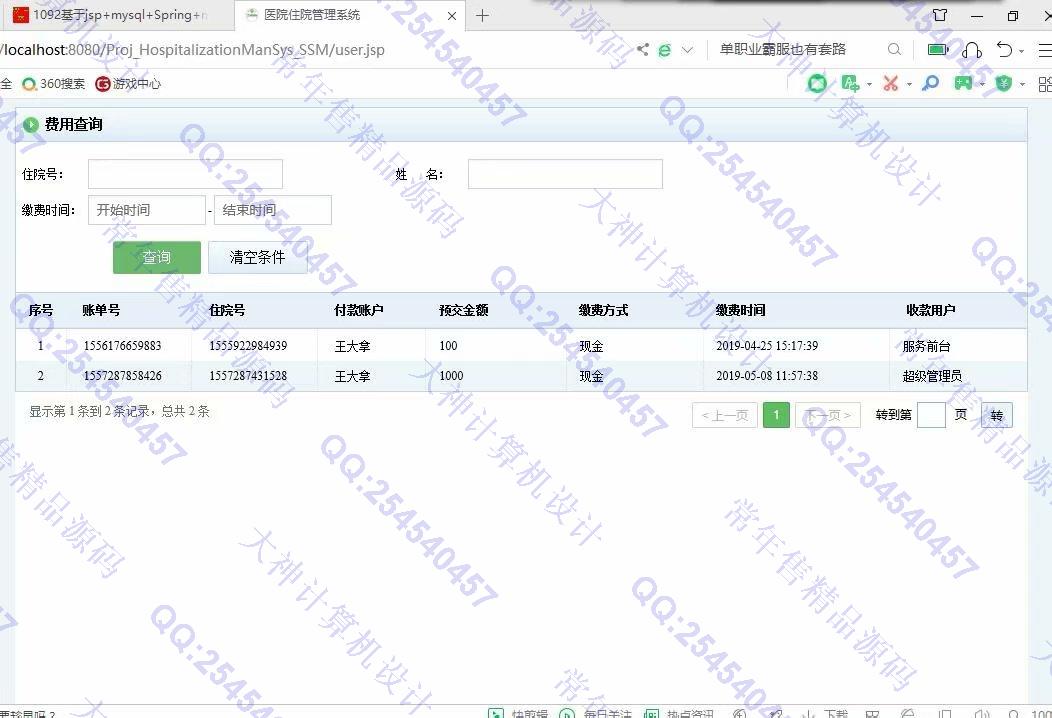
Task: Click the zoom magnifier in status bar
Action: pos(1014,714)
